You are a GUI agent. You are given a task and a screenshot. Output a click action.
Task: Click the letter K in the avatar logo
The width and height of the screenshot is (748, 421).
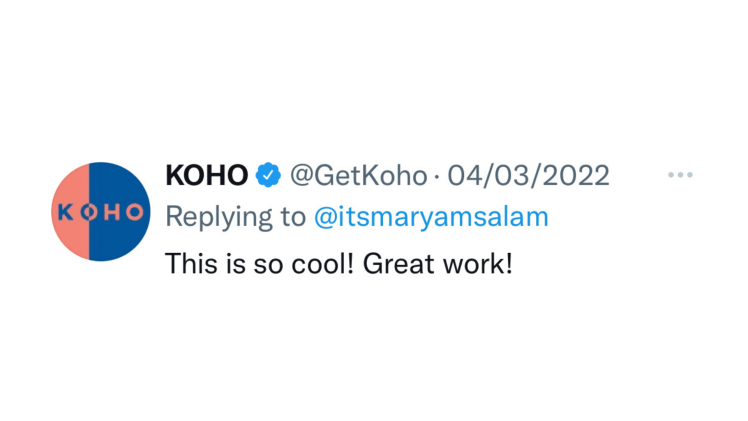point(66,212)
